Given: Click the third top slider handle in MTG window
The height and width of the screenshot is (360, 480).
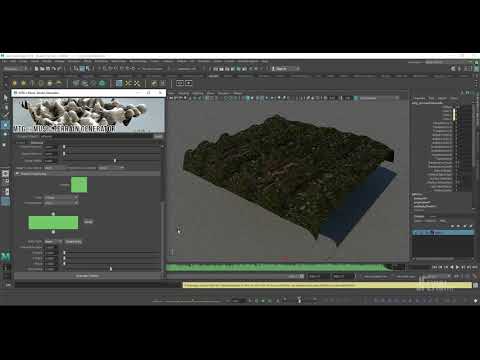Looking at the screenshot, I should [x=115, y=161].
